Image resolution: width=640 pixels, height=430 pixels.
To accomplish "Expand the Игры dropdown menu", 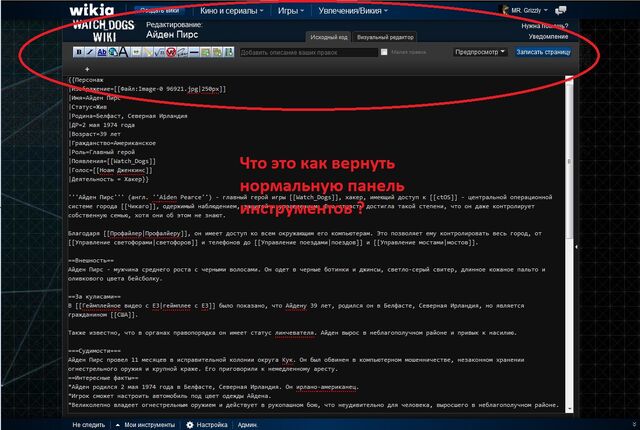I will [291, 11].
